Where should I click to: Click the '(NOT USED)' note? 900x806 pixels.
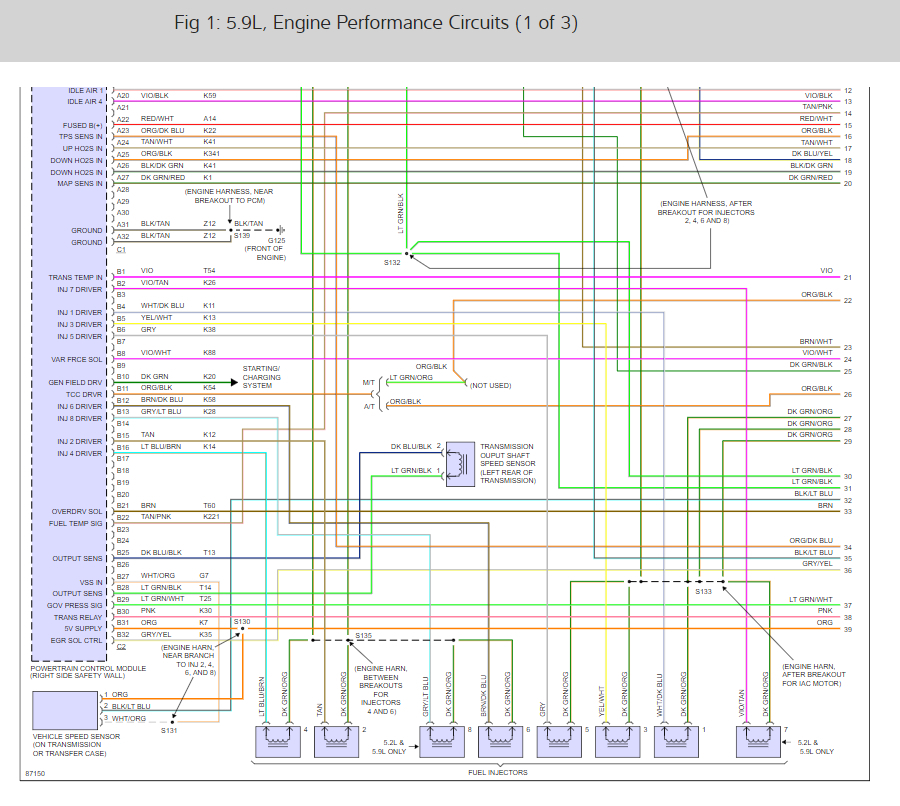(x=490, y=385)
